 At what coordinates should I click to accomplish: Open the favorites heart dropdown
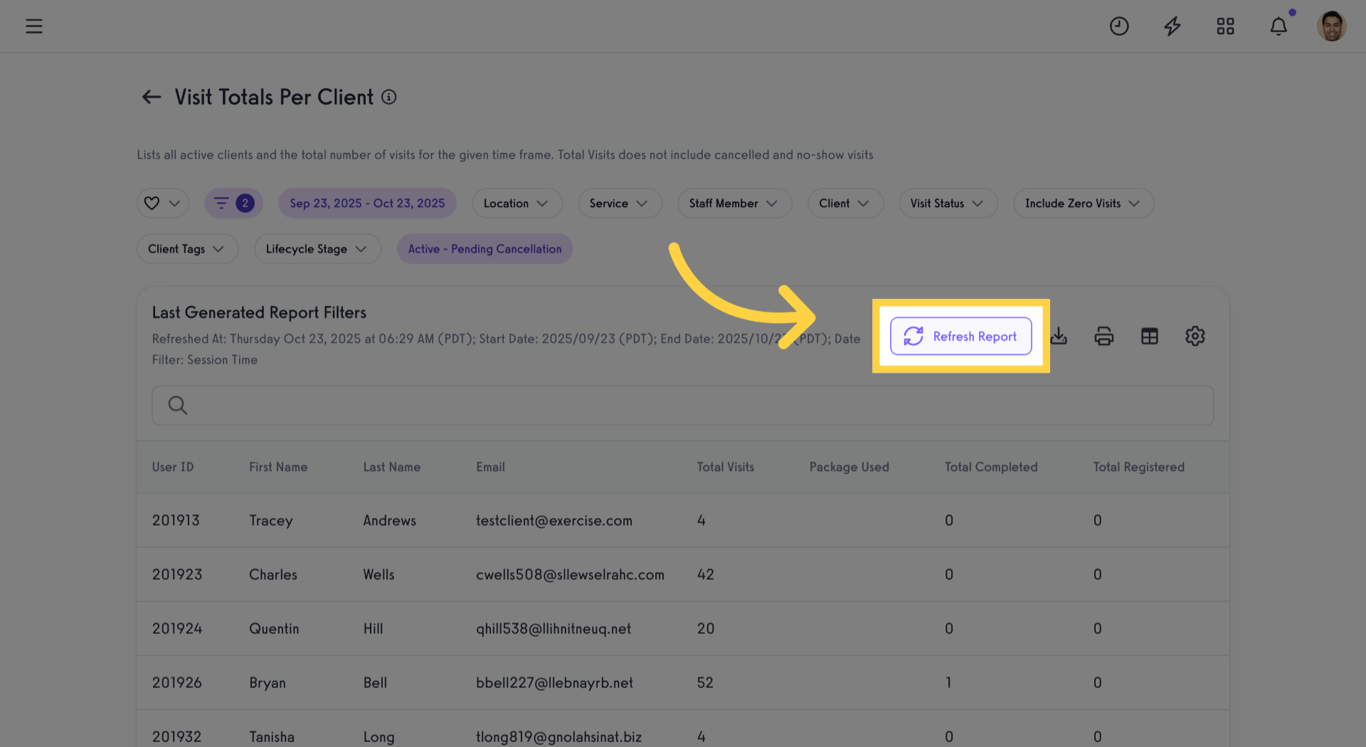pyautogui.click(x=162, y=202)
